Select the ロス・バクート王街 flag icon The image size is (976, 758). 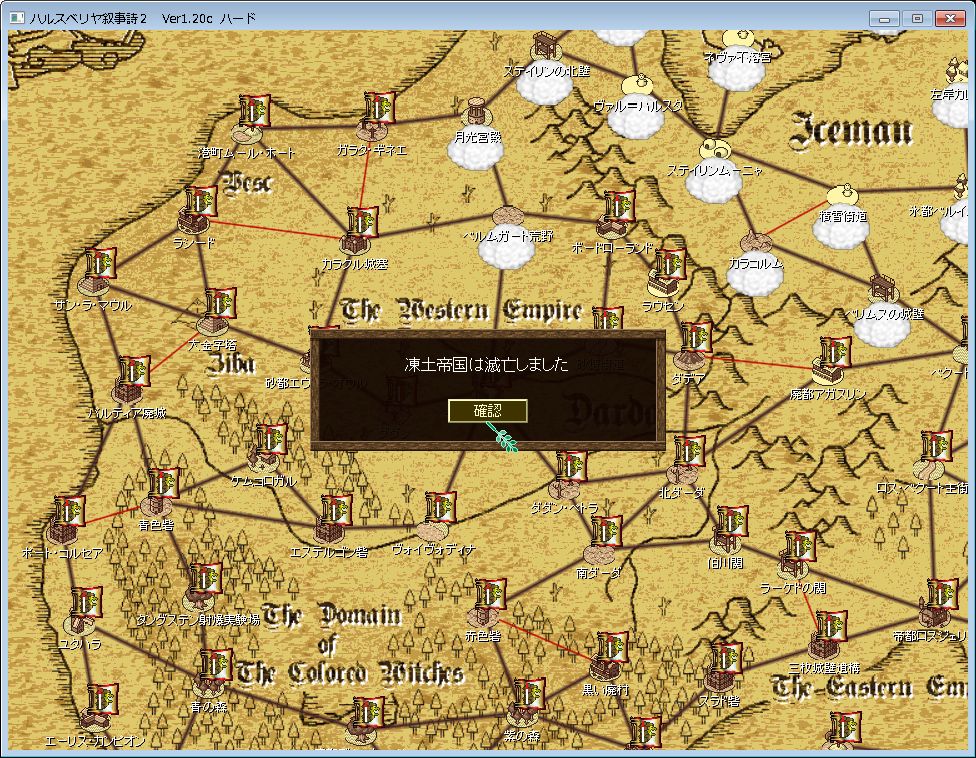click(x=936, y=447)
